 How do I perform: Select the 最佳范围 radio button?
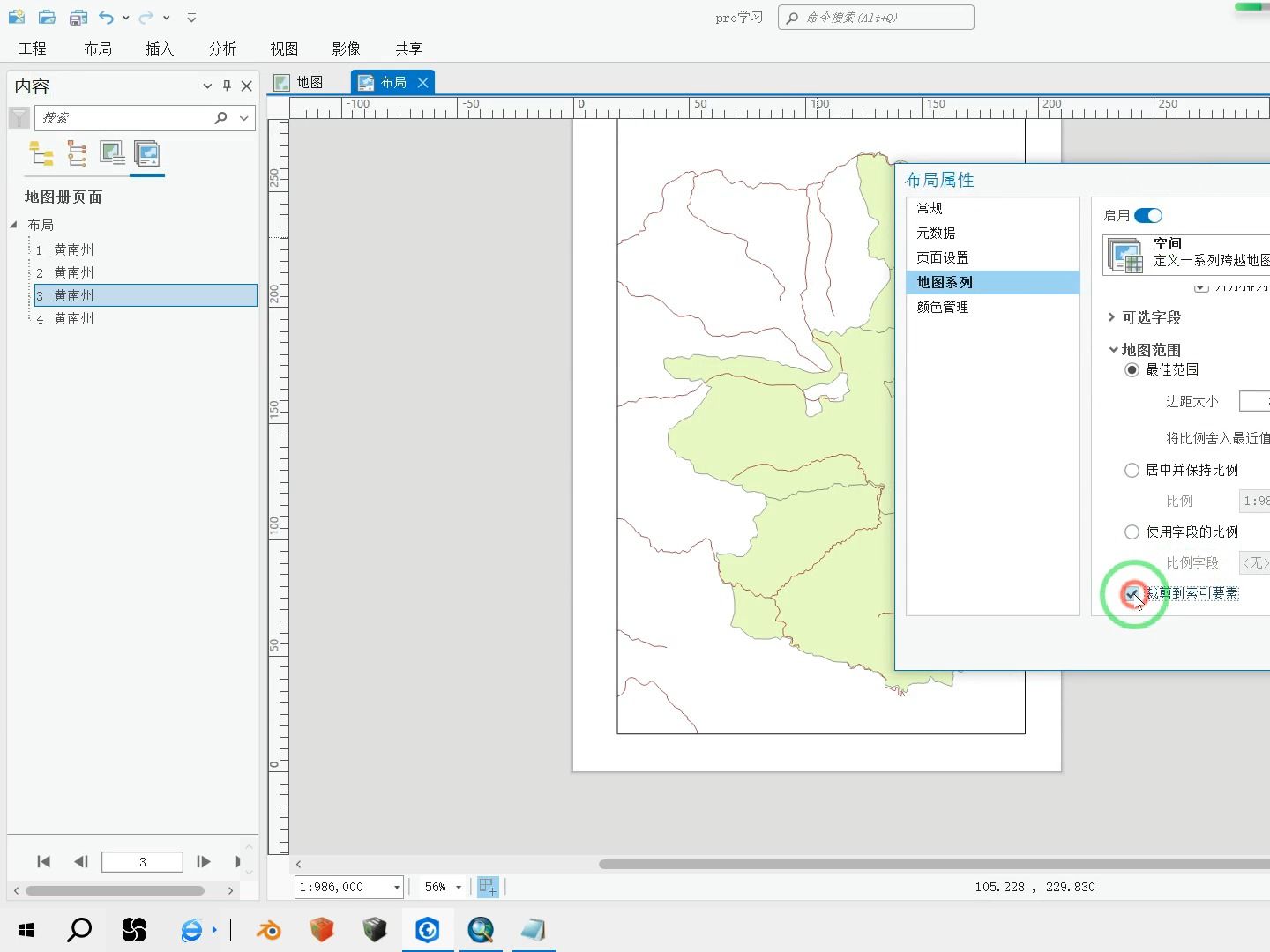coord(1132,369)
